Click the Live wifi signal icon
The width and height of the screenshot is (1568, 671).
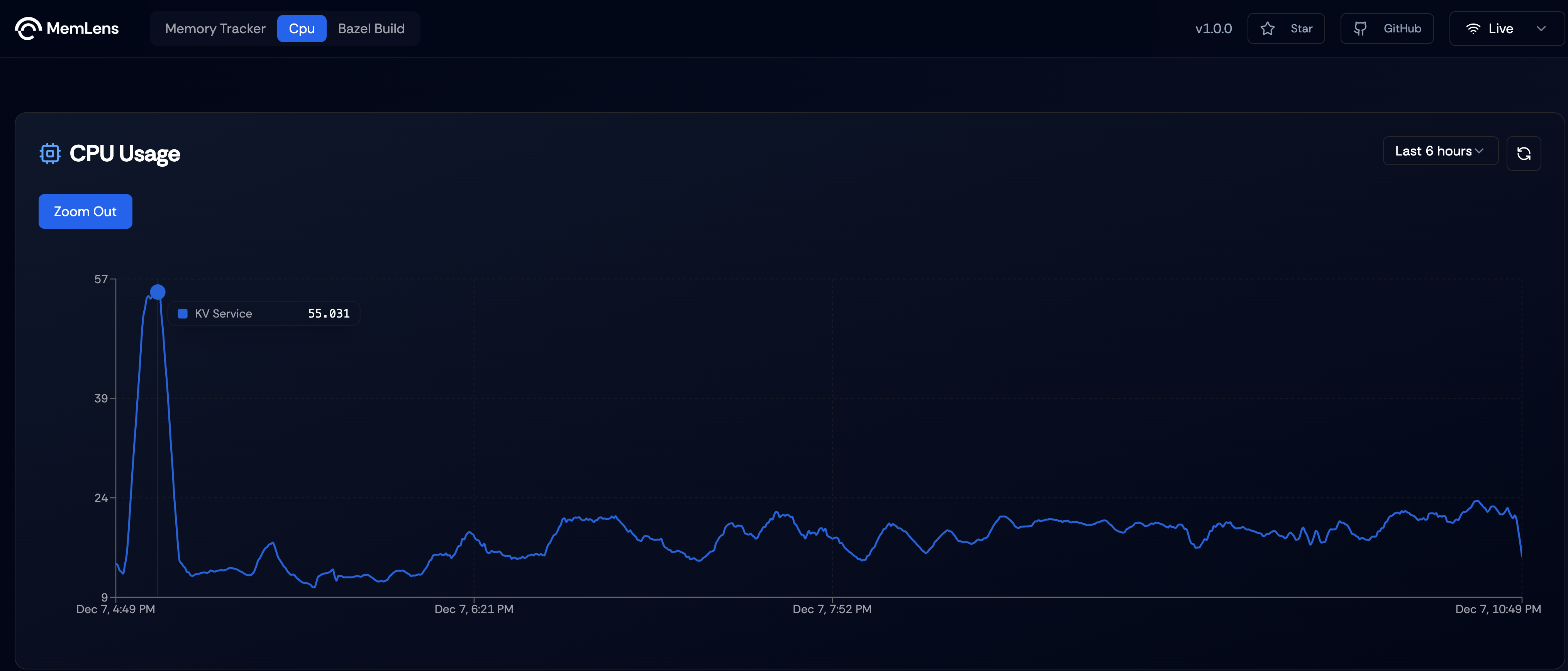[1472, 29]
